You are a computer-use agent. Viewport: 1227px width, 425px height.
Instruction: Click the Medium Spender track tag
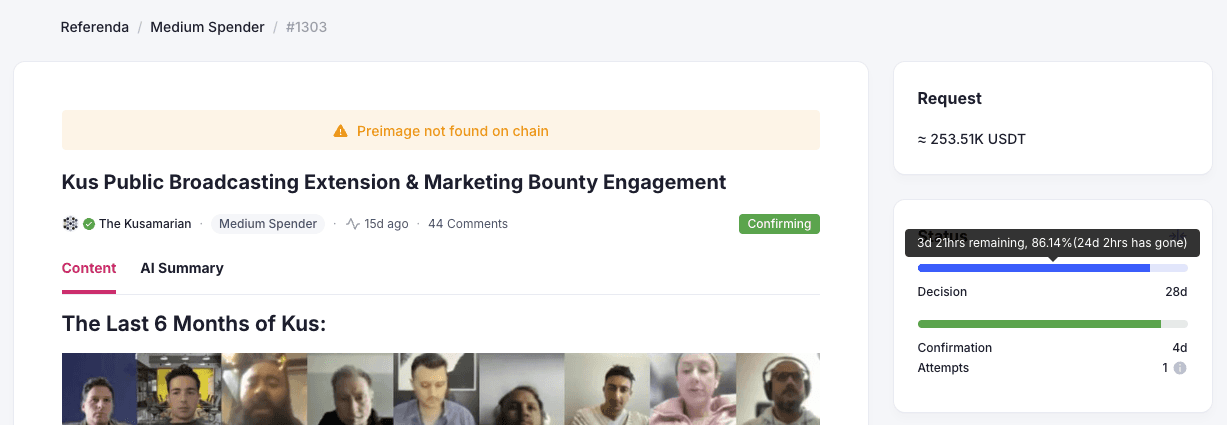click(x=268, y=224)
